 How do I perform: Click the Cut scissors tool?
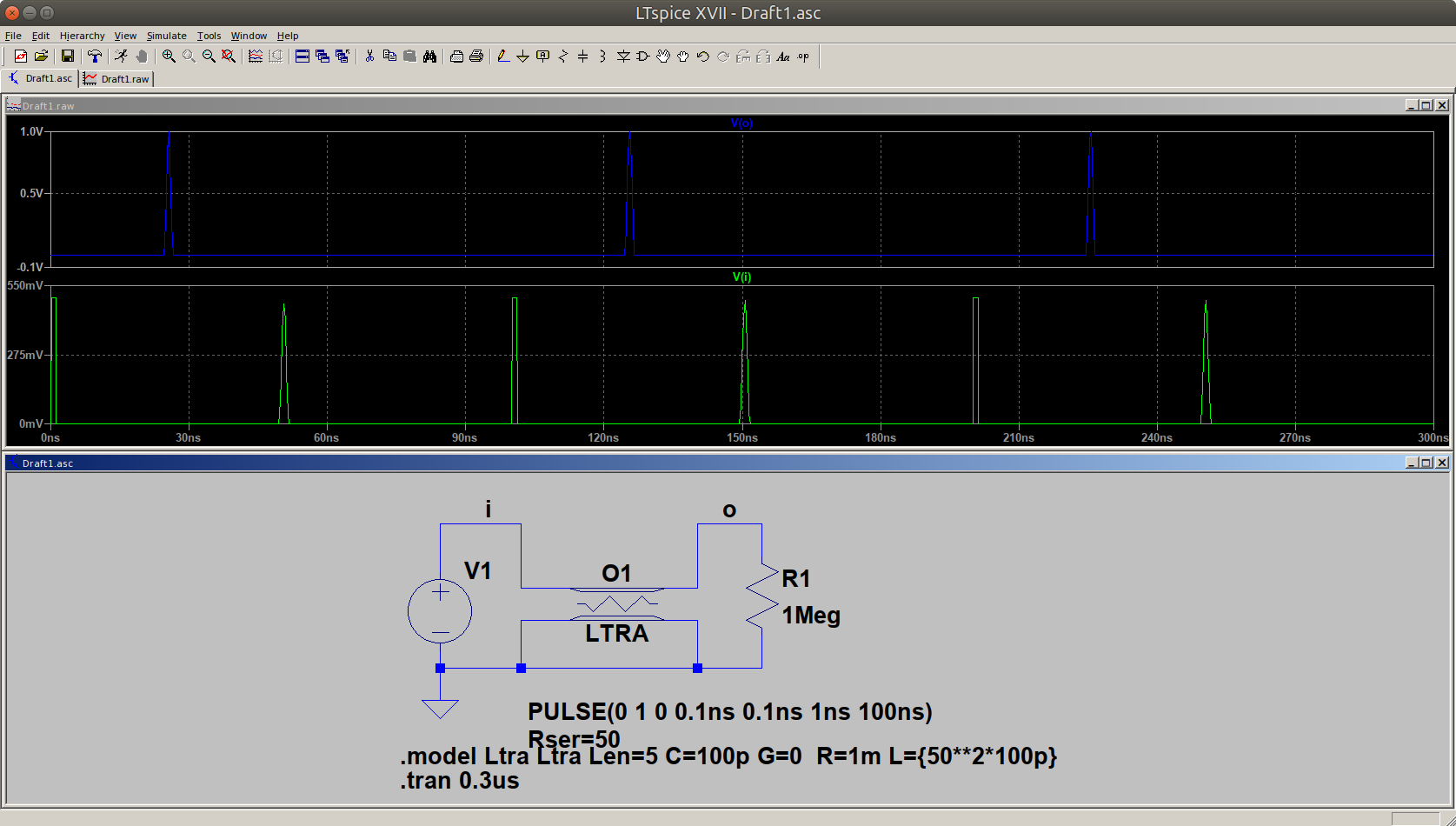pos(369,57)
